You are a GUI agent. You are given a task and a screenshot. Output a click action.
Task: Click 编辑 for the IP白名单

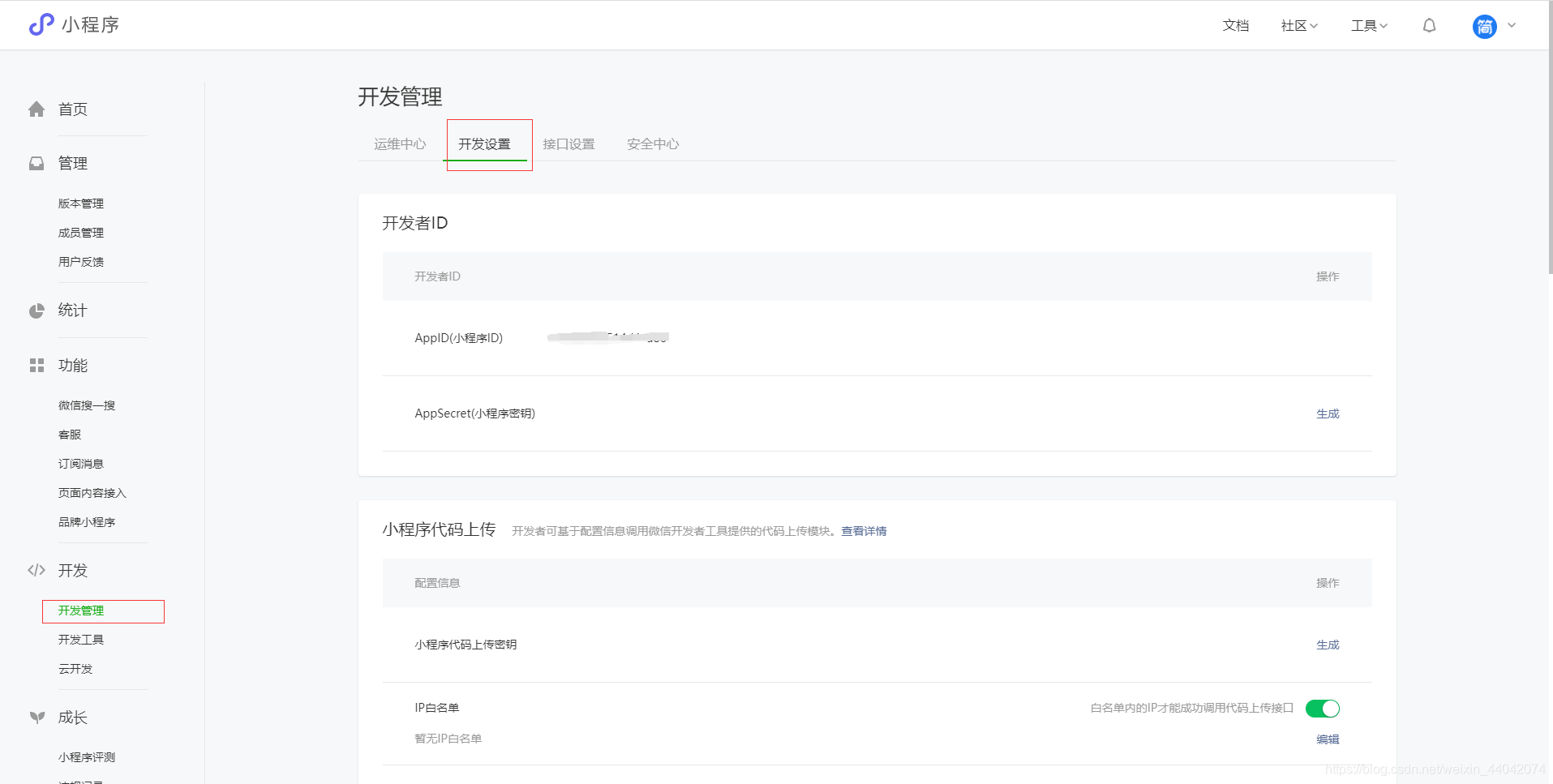pos(1328,739)
